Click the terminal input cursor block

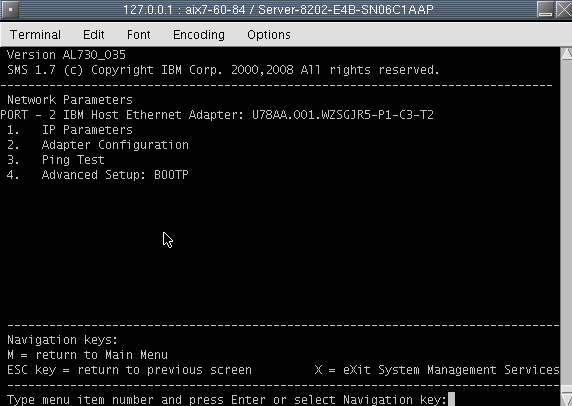pos(452,399)
